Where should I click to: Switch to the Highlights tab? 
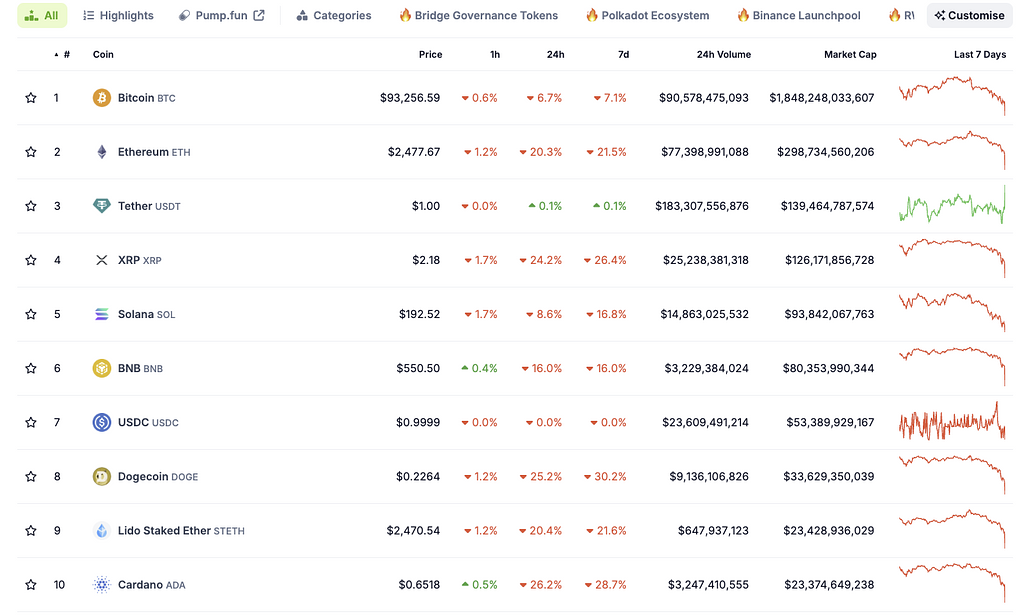pos(118,16)
